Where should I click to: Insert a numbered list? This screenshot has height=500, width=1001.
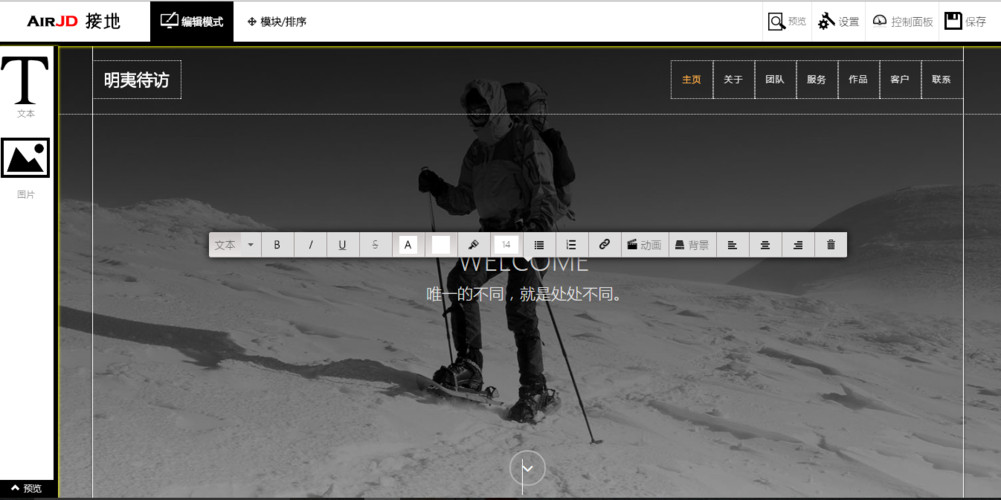tap(571, 245)
